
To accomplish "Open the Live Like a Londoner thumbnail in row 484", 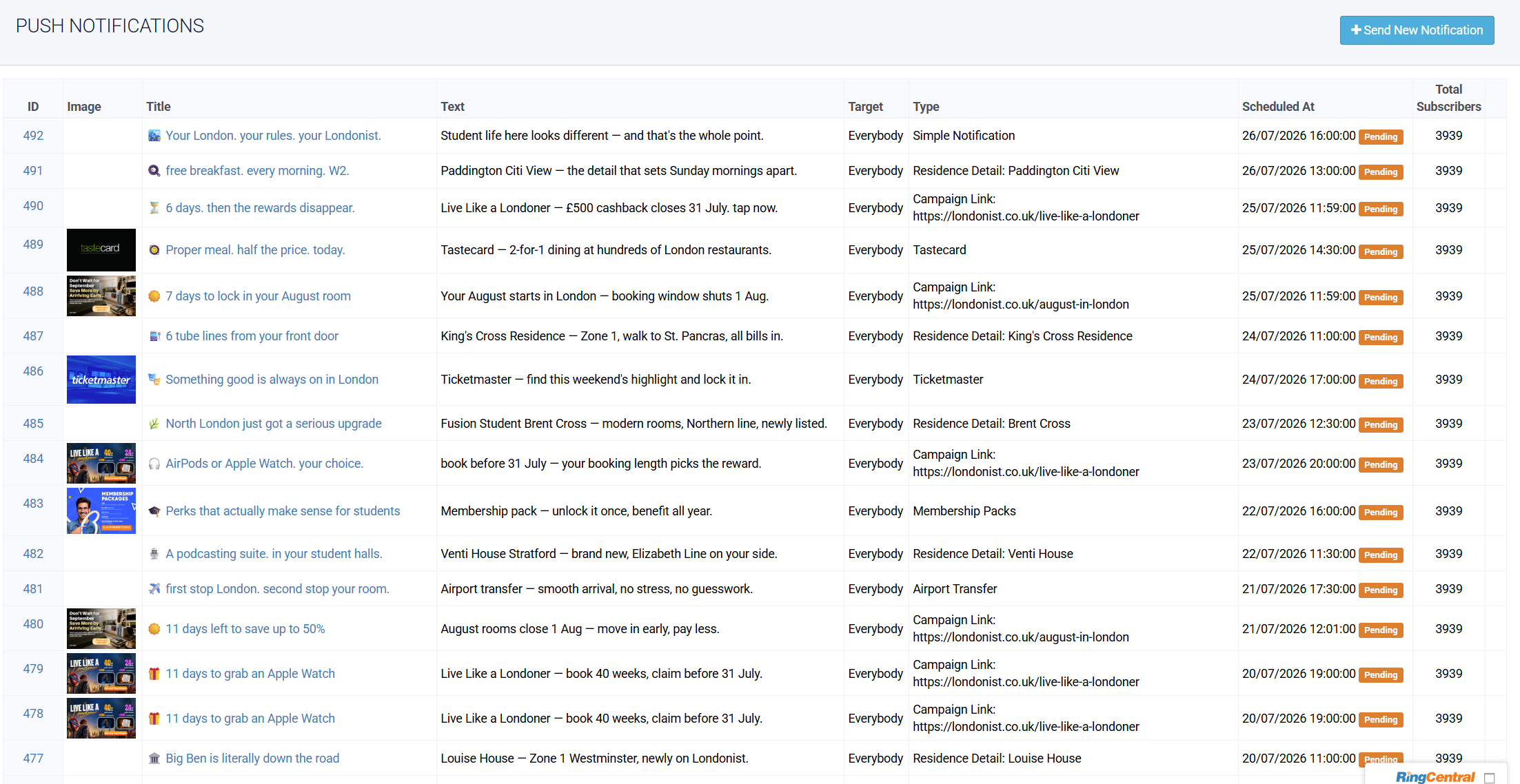I will coord(101,464).
